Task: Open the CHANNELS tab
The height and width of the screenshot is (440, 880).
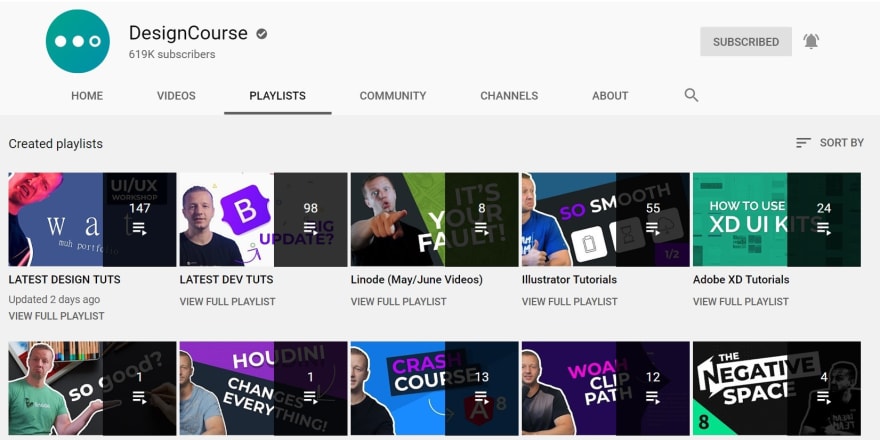Action: [x=509, y=96]
